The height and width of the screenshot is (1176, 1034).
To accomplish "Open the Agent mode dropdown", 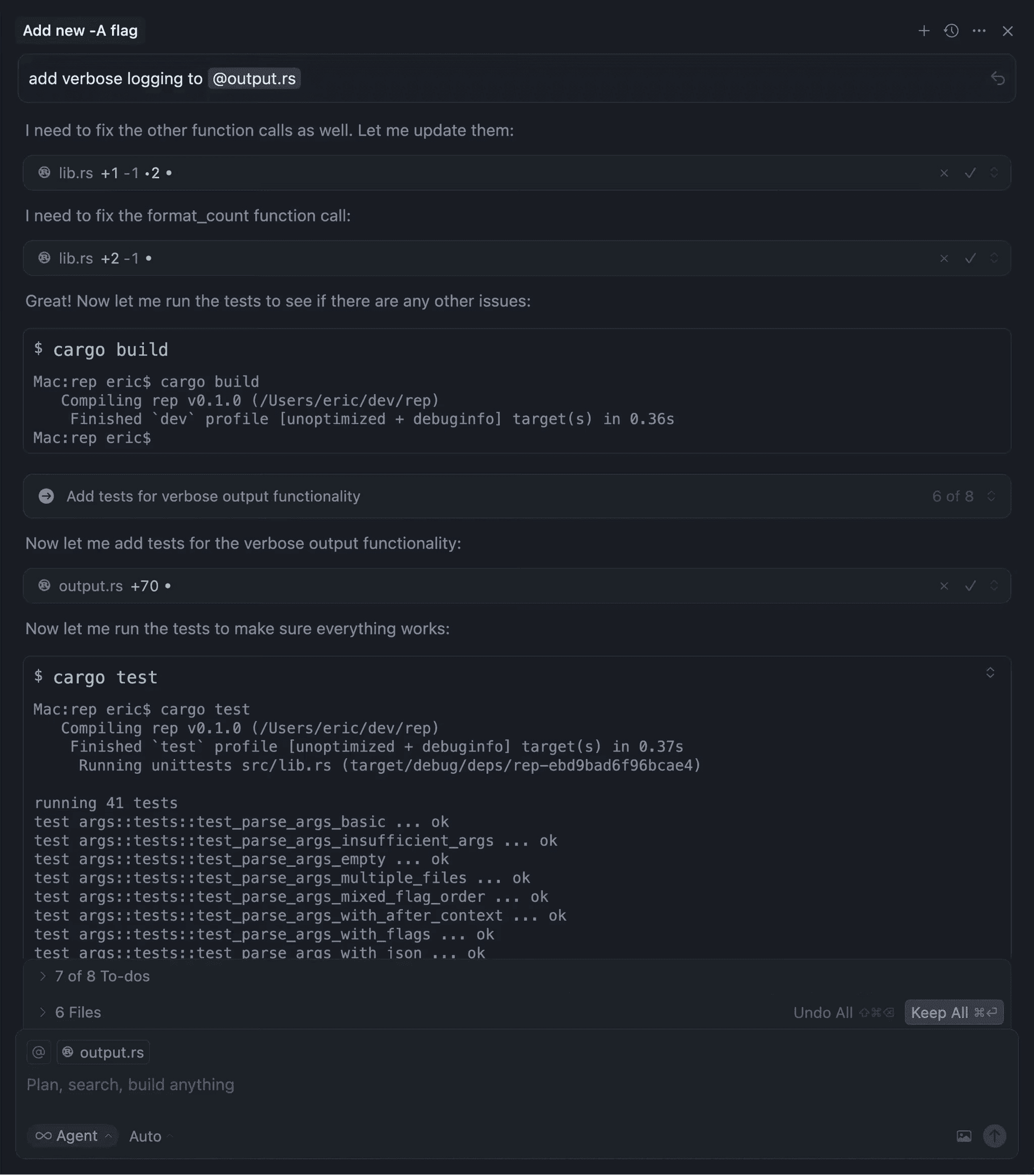I will [x=73, y=1136].
